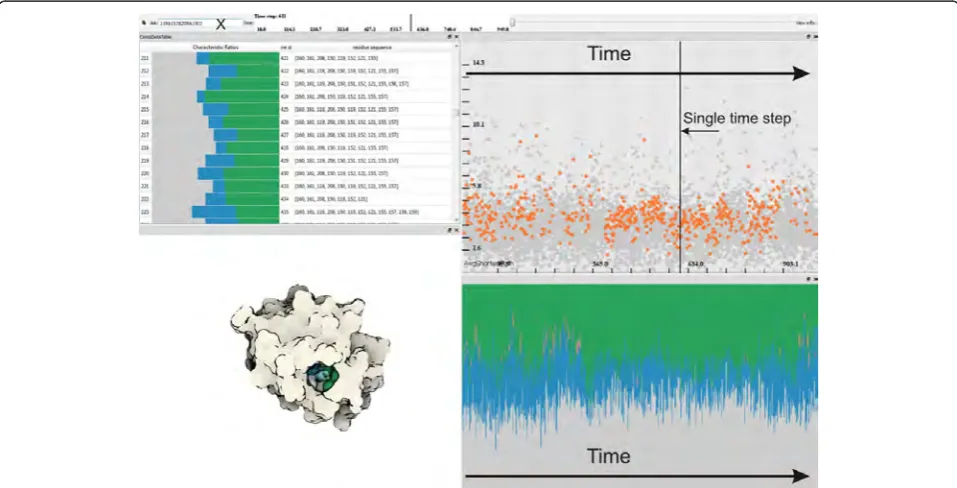
Task: Click the table scrollbar up arrow
Action: click(457, 46)
